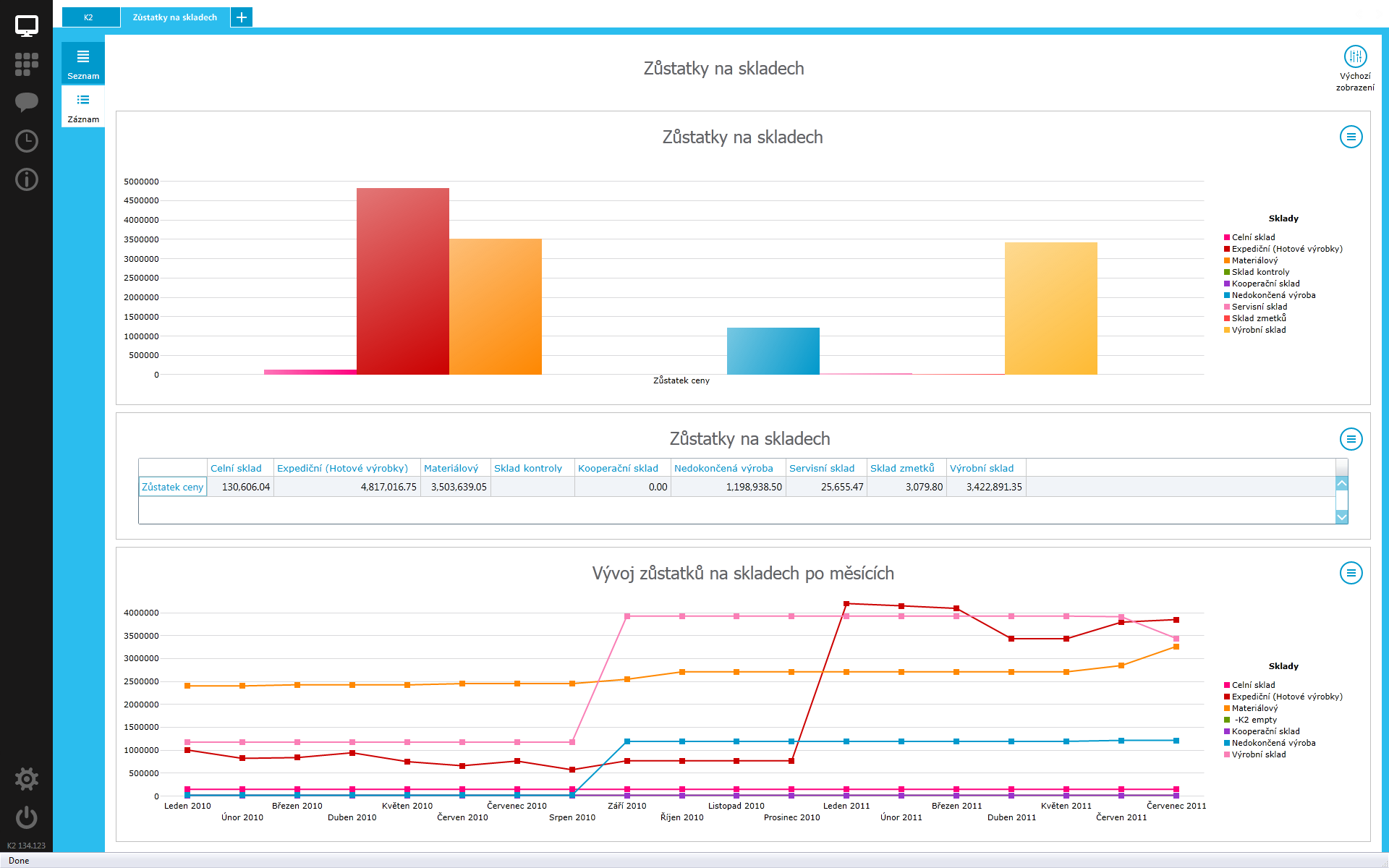Open settings gear icon in sidebar
1389x868 pixels.
27,779
